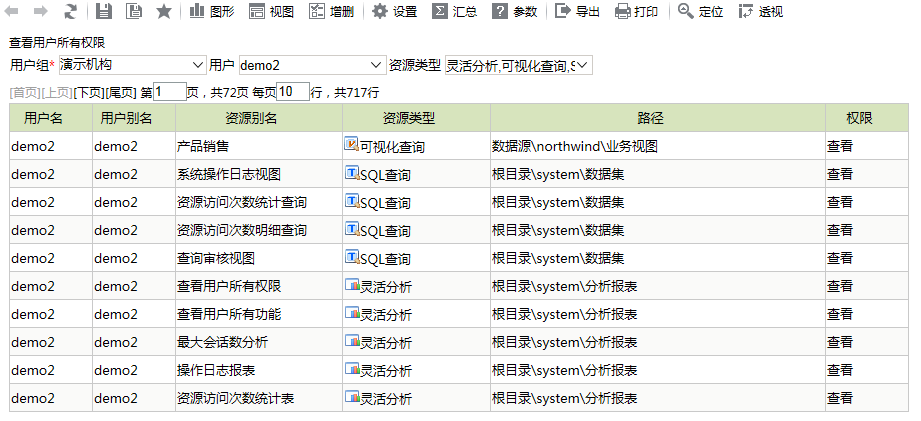Select the 资源访问次数统计查询 cell
This screenshot has height=421, width=921.
tap(259, 203)
